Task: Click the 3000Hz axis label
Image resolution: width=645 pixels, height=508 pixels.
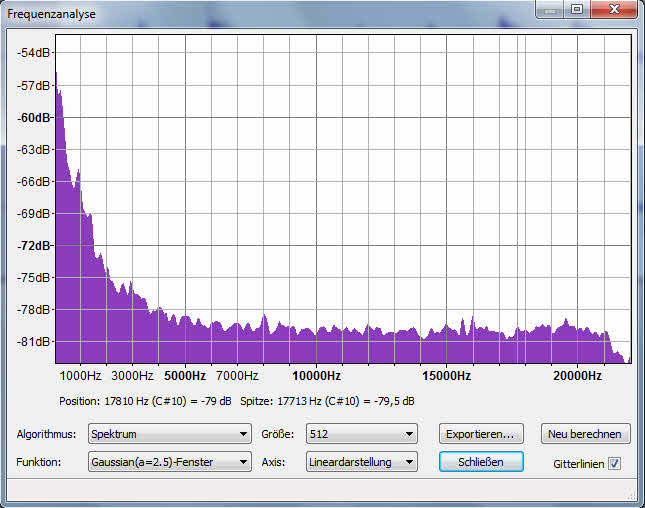Action: [132, 376]
